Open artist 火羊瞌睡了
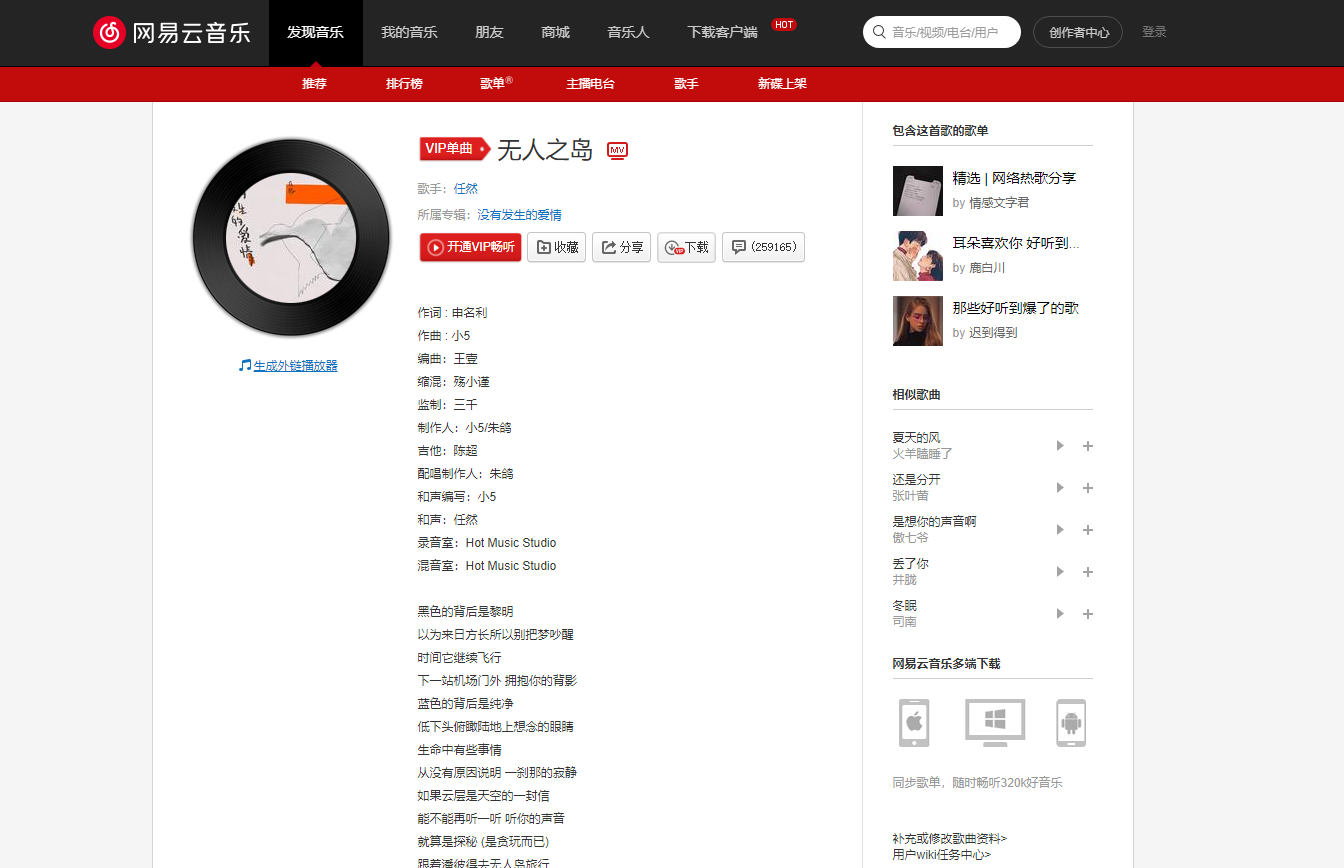1344x868 pixels. pyautogui.click(x=923, y=454)
